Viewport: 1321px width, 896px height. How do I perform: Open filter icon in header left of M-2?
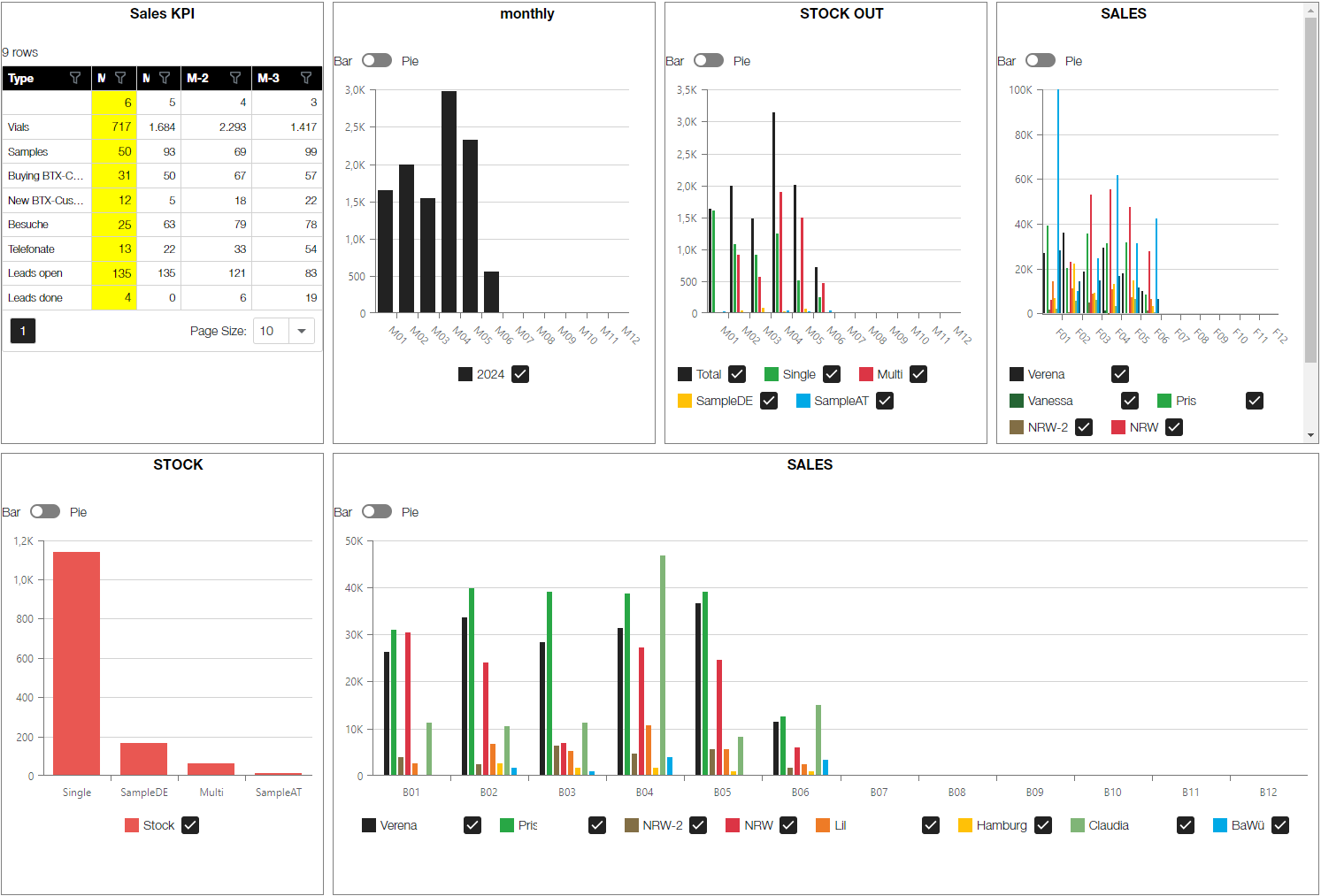[x=165, y=78]
